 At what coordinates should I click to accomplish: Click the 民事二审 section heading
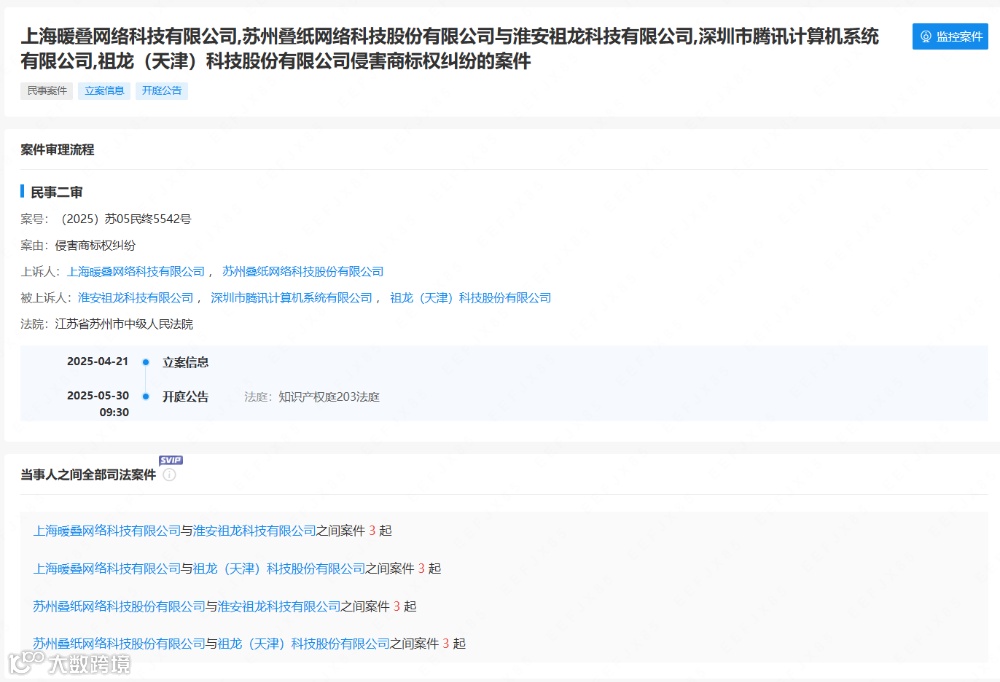[x=57, y=192]
